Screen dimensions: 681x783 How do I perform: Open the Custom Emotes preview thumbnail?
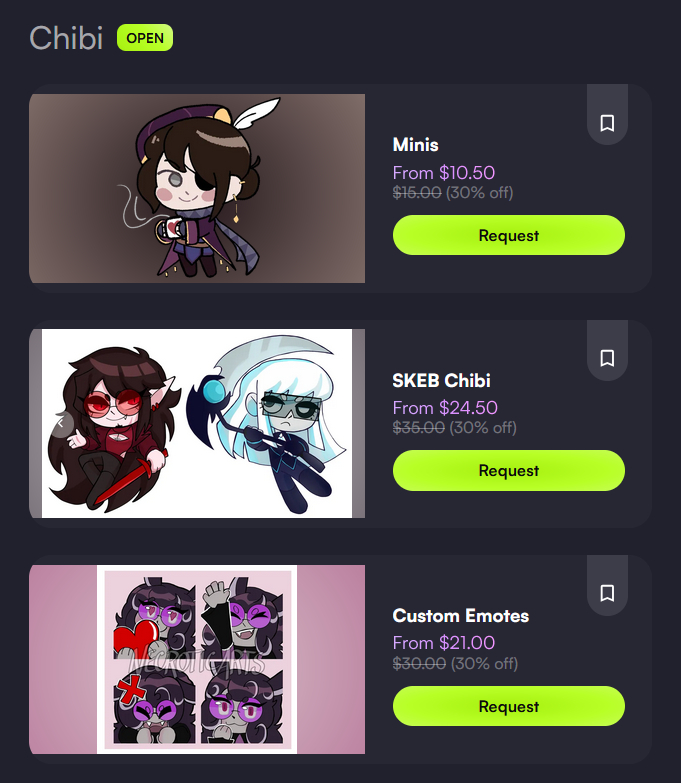tap(197, 659)
